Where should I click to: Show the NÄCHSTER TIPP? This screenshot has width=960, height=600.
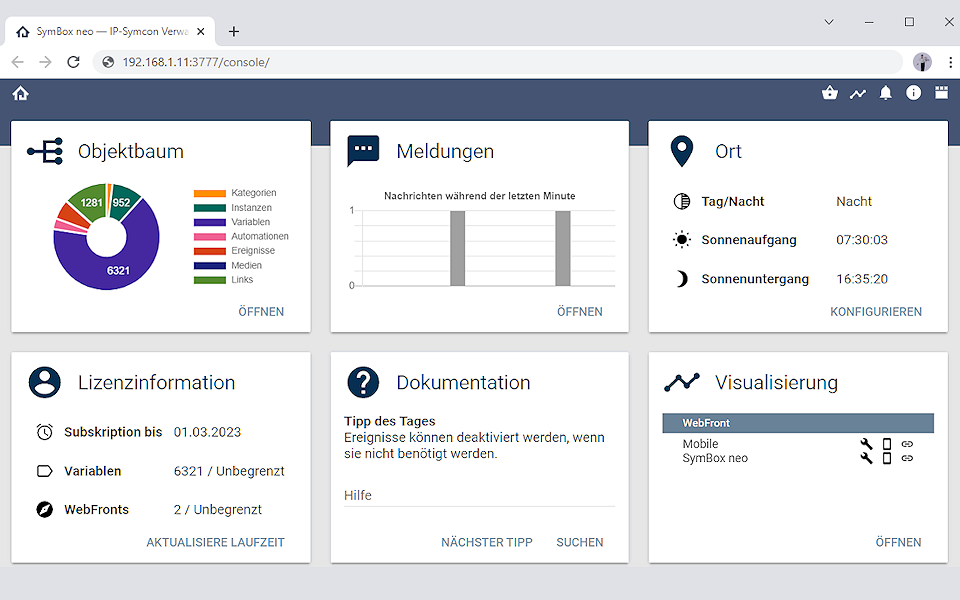pyautogui.click(x=486, y=542)
